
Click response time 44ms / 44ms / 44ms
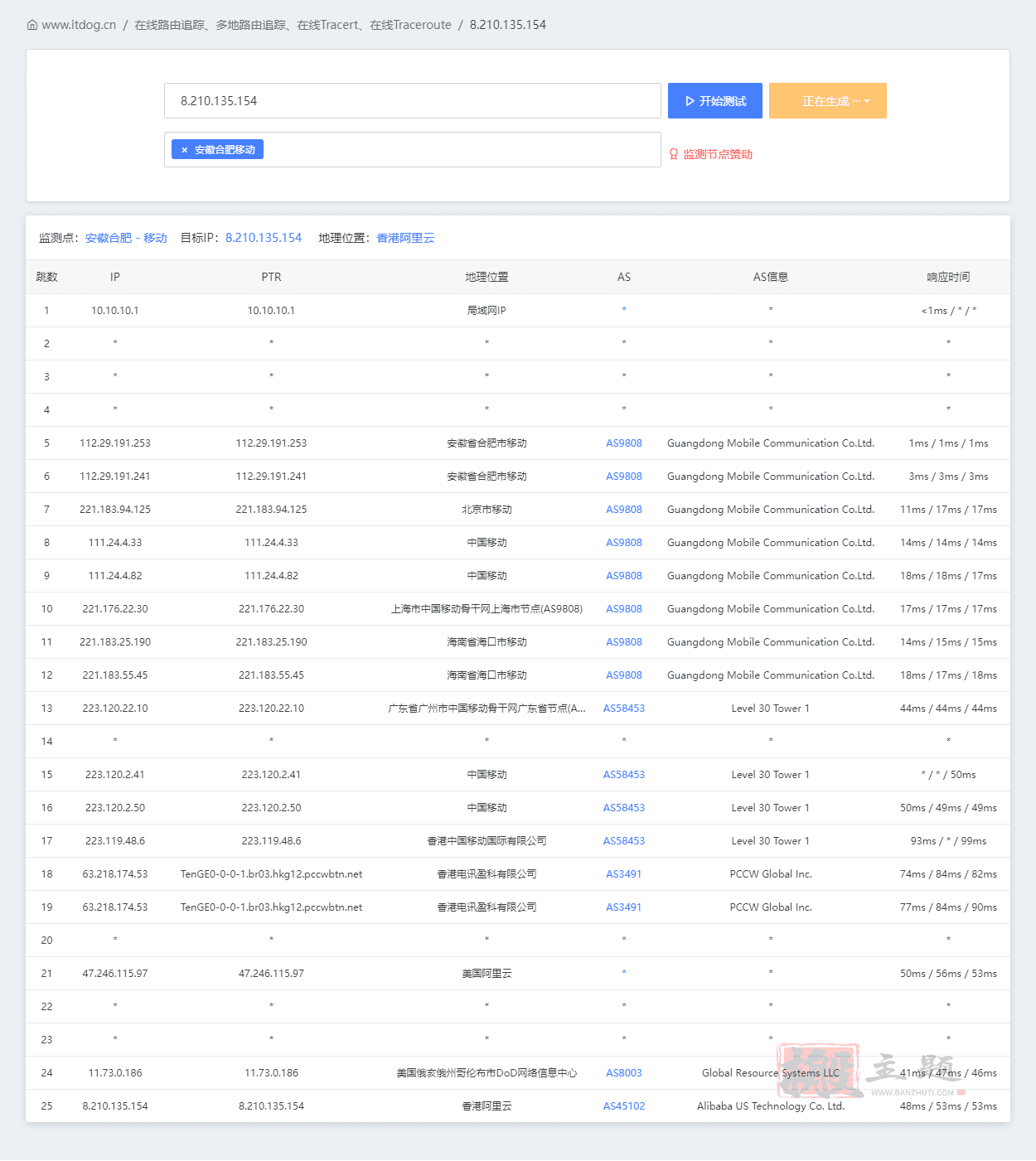[948, 709]
